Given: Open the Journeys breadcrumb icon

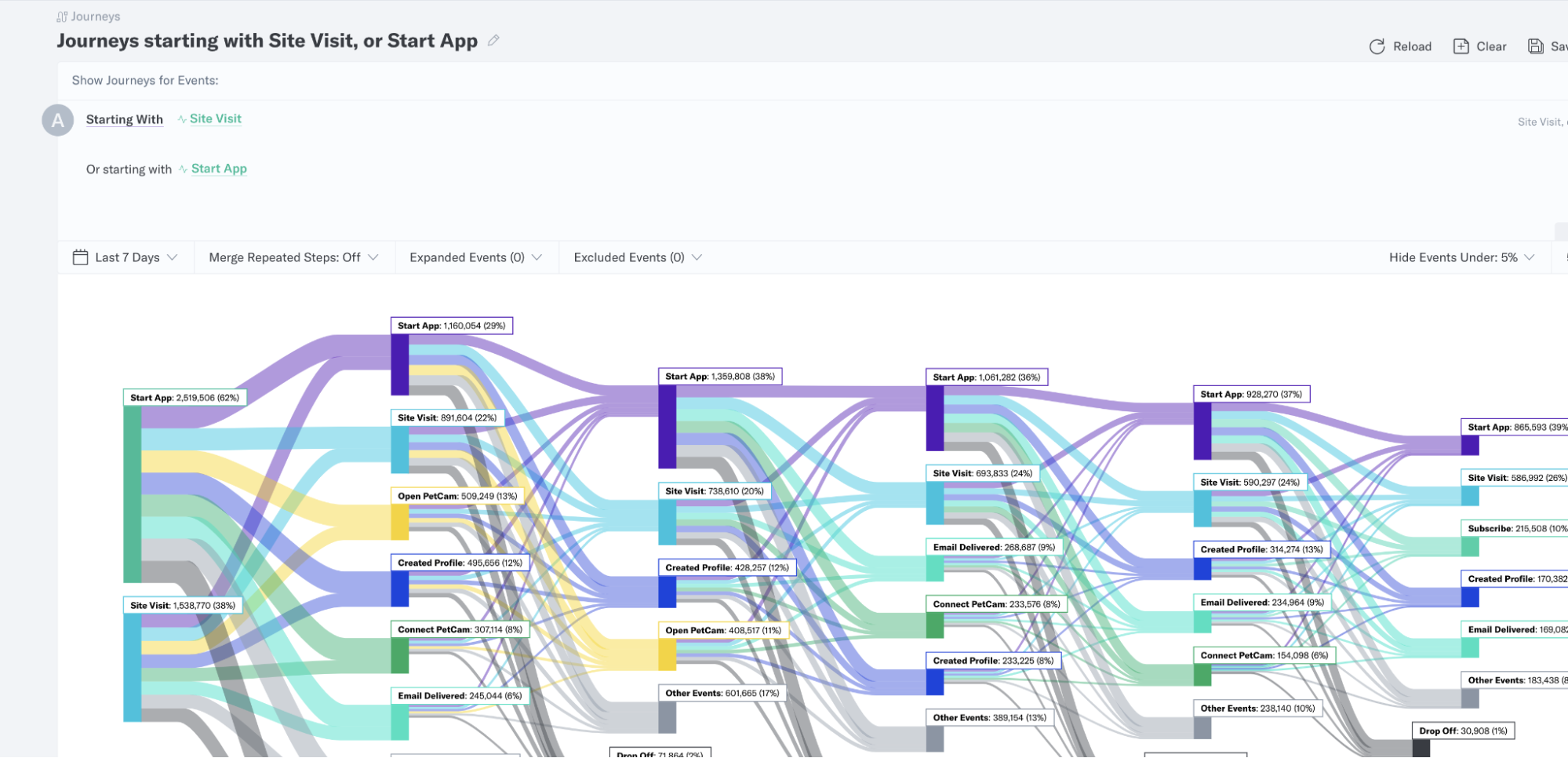Looking at the screenshot, I should [x=62, y=16].
